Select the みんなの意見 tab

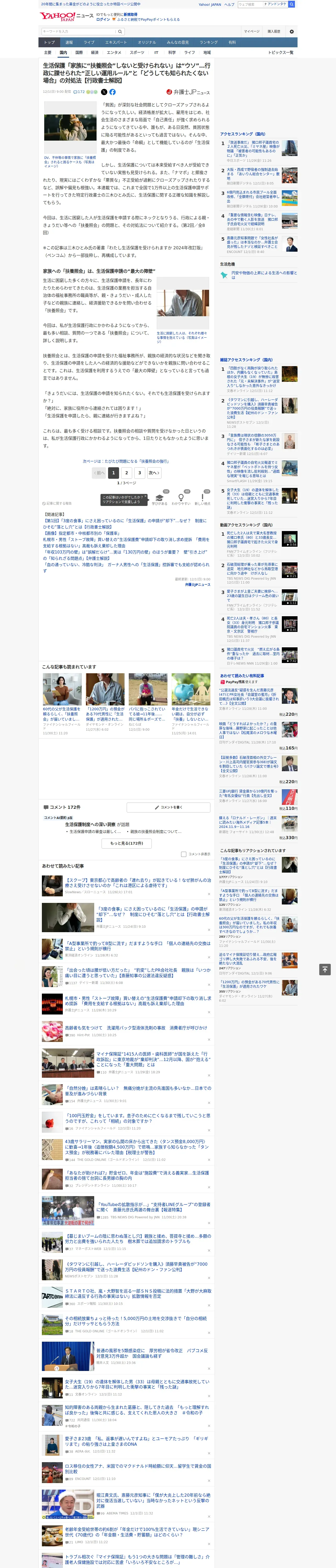(178, 43)
